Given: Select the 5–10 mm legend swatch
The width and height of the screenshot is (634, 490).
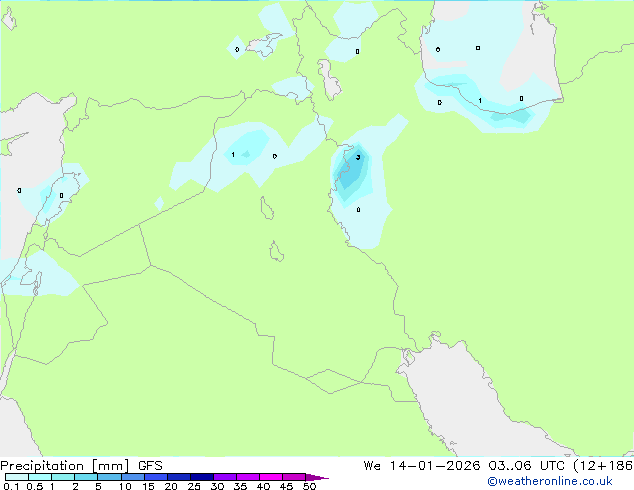Looking at the screenshot, I should pos(109,477).
